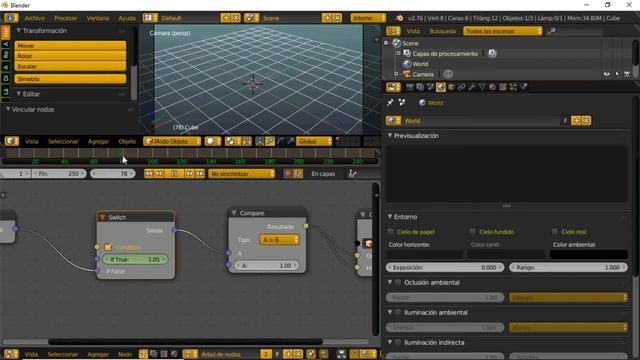
Task: Open the Constraints properties tab
Action: point(461,87)
